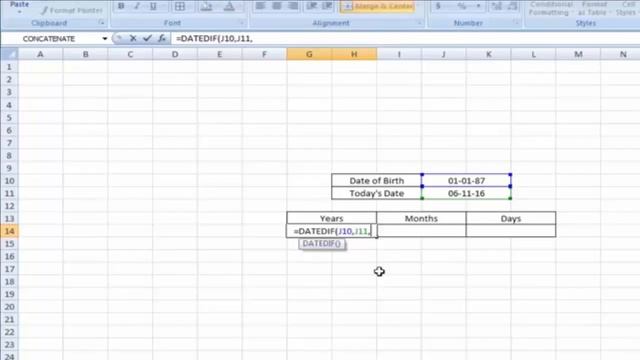
Task: Confirm formula entry with checkmark icon
Action: (x=147, y=38)
